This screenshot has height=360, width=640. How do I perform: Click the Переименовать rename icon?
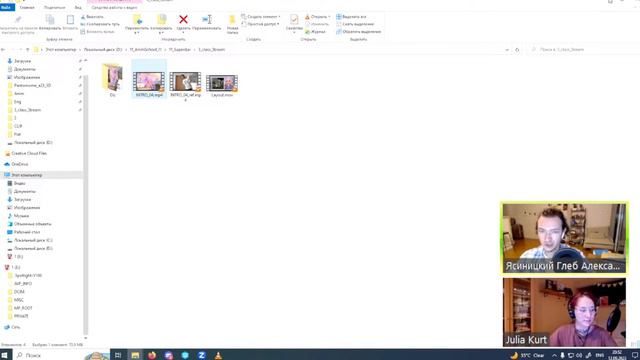click(x=207, y=22)
